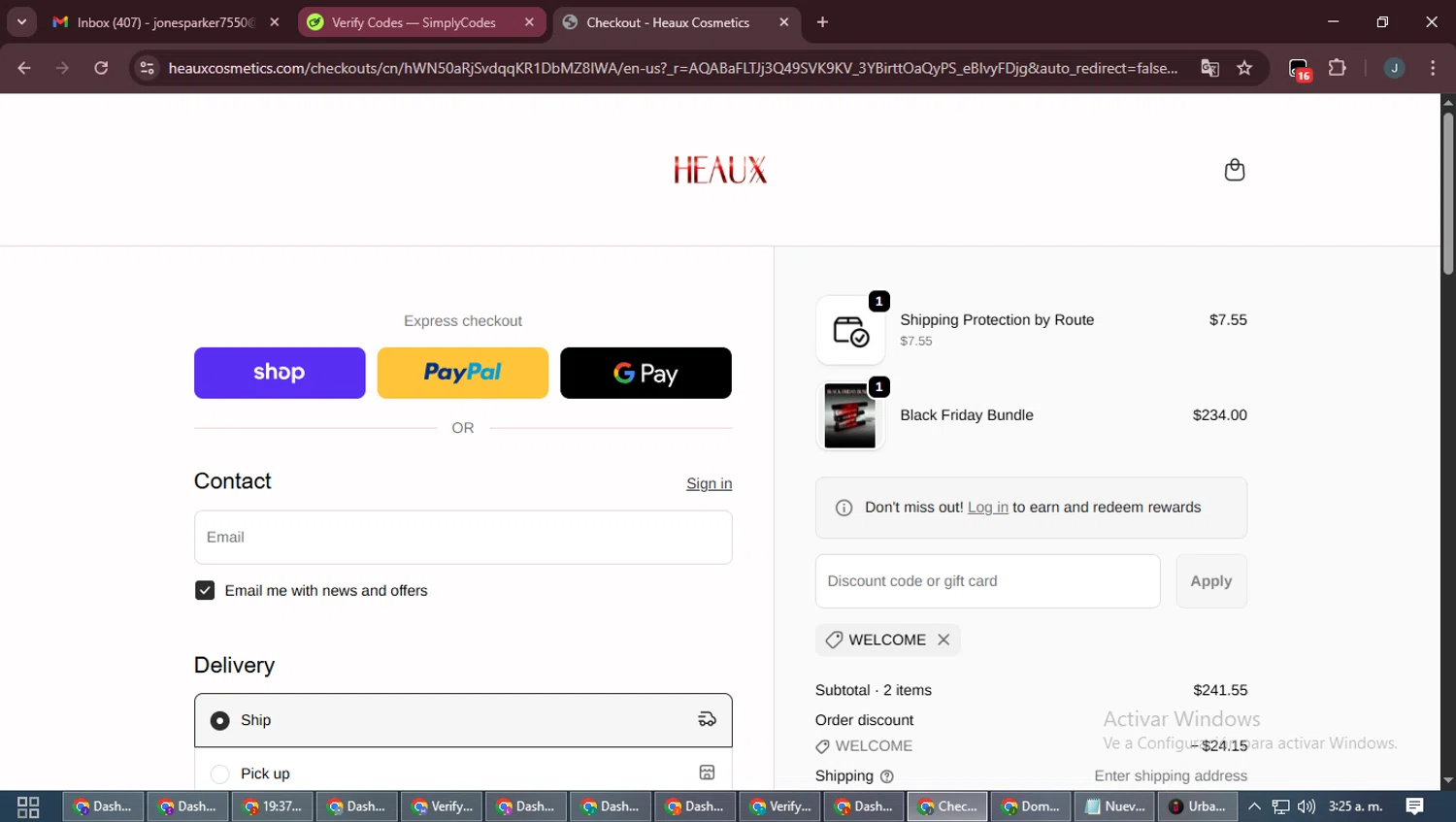Click the Sign in link
This screenshot has width=1456, height=822.
point(709,483)
